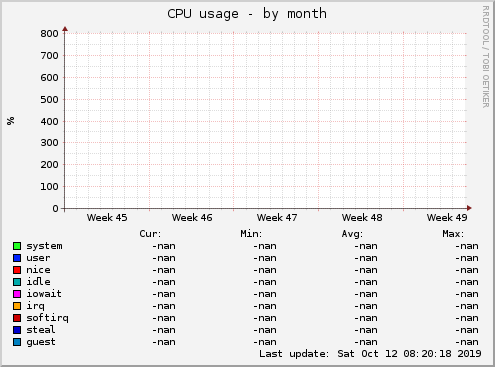Click the 'Avg:' column header
This screenshot has height=367, width=495.
point(352,234)
